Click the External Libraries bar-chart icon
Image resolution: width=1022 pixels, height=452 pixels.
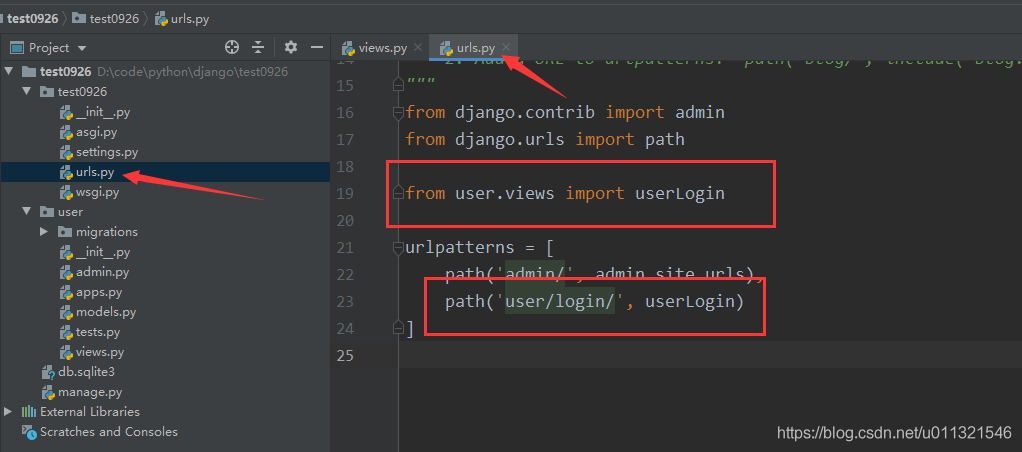coord(28,412)
